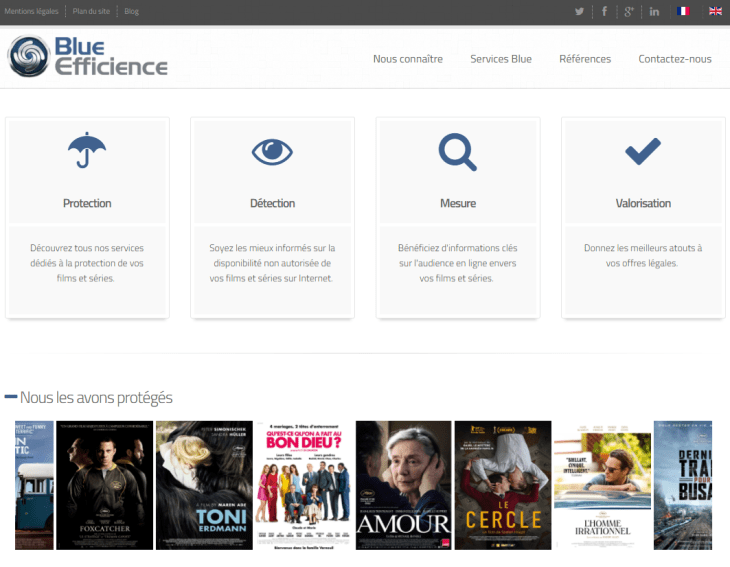Open the Facebook social icon
730x567 pixels.
click(x=604, y=12)
